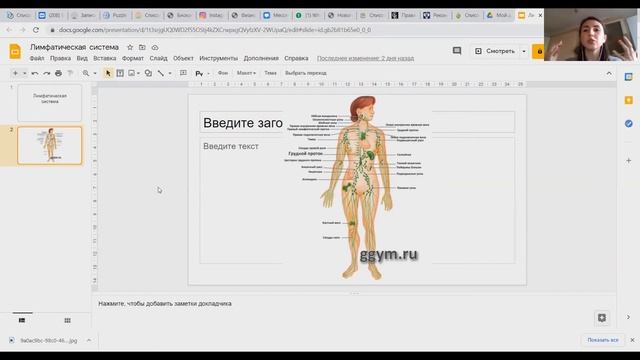Open Tasks side panel icon

click(x=629, y=123)
